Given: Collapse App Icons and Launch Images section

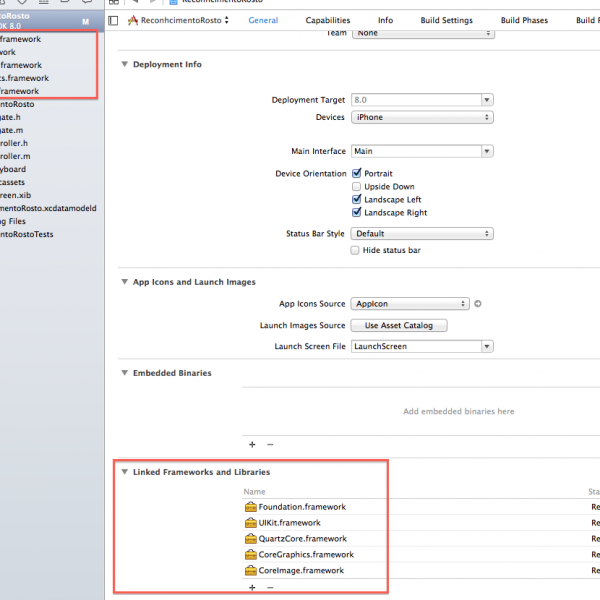Looking at the screenshot, I should point(124,282).
